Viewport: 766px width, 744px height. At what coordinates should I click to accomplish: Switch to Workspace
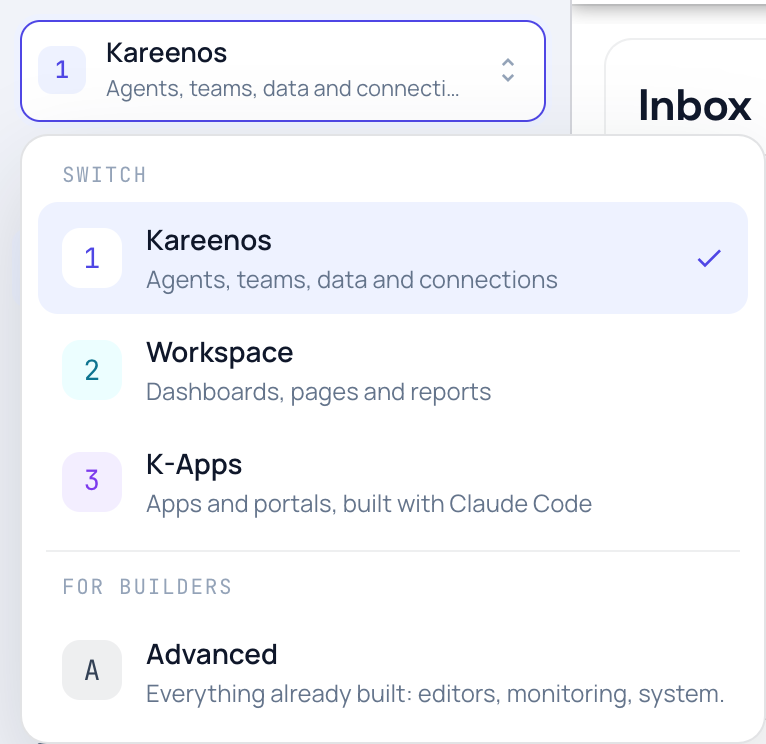(x=393, y=370)
